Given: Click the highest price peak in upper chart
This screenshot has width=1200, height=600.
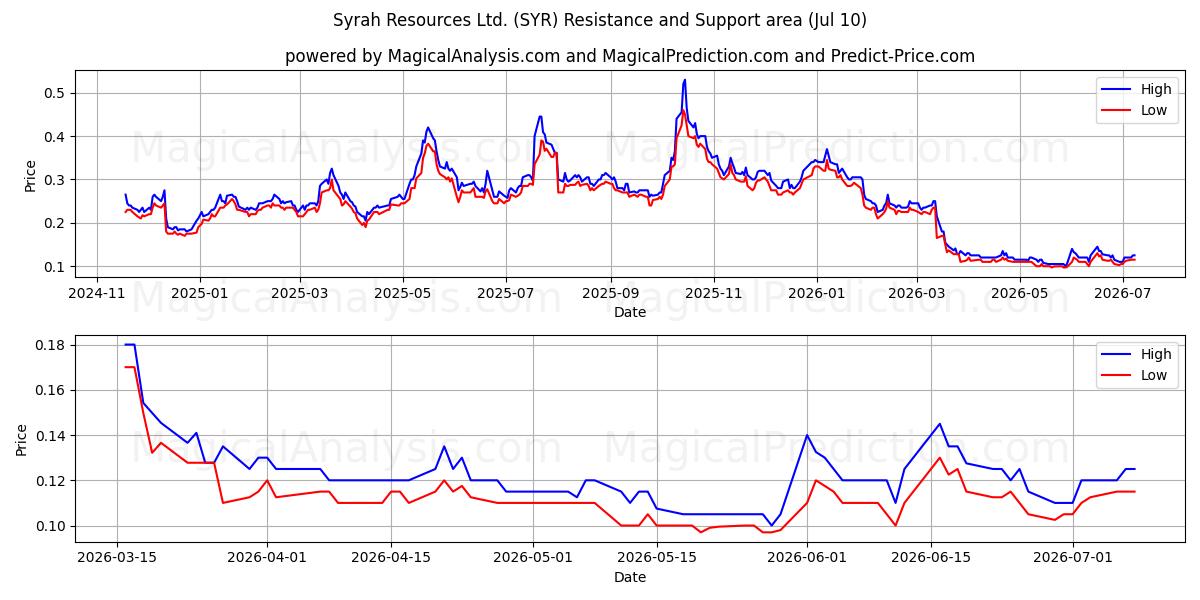Looking at the screenshot, I should tap(685, 80).
